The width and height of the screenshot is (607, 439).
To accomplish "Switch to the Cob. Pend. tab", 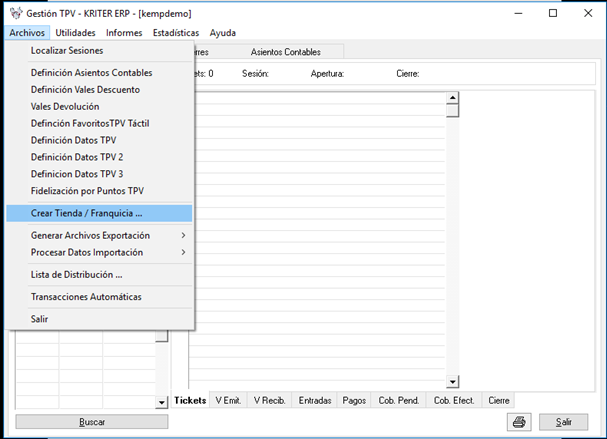I will (x=399, y=400).
